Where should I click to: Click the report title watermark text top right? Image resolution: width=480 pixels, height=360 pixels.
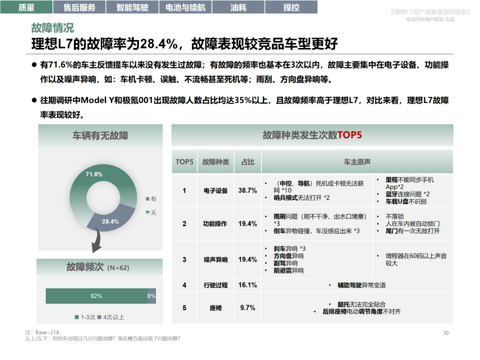click(430, 12)
